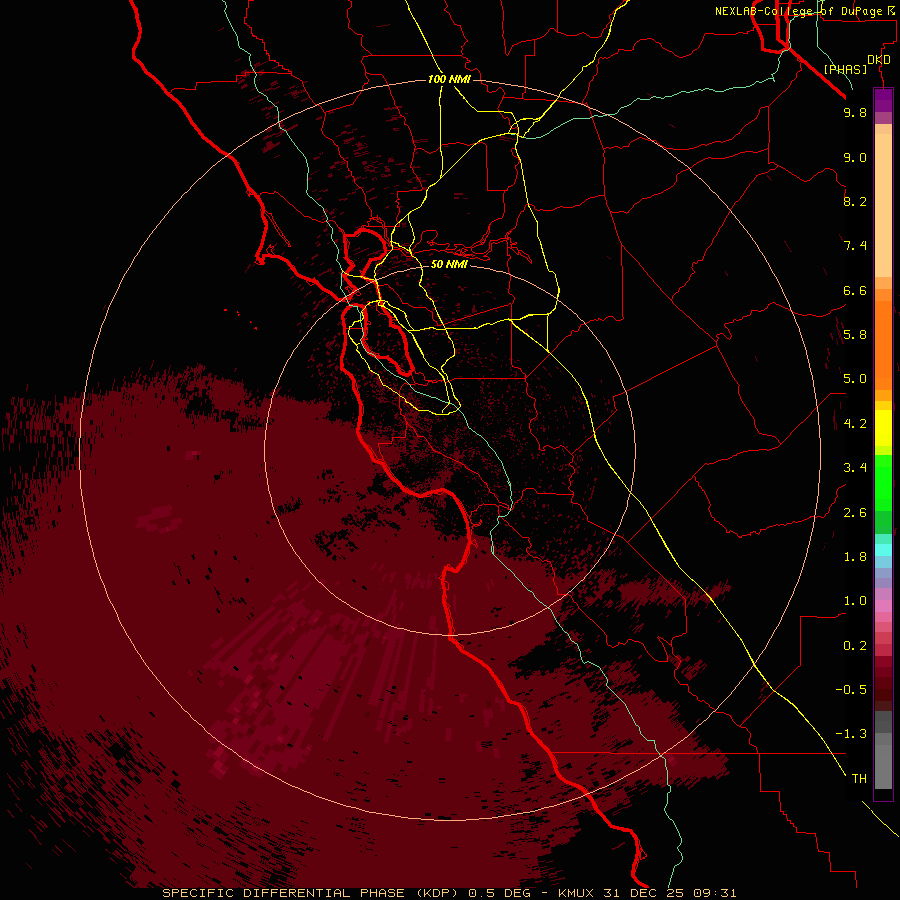
Task: Click the DKD label above the color scale
Action: click(879, 60)
